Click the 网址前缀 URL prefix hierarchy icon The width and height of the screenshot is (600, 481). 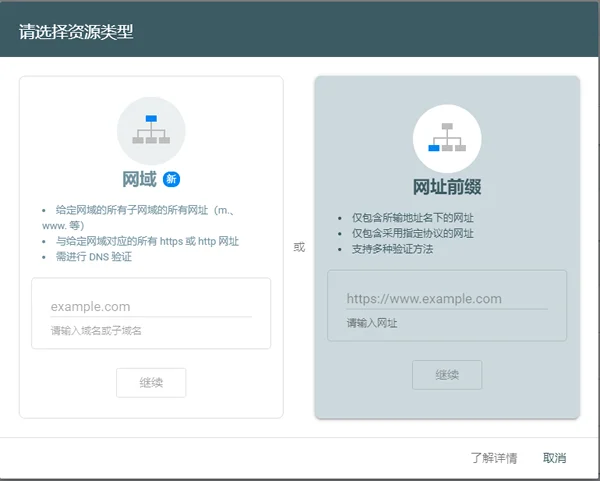point(447,139)
